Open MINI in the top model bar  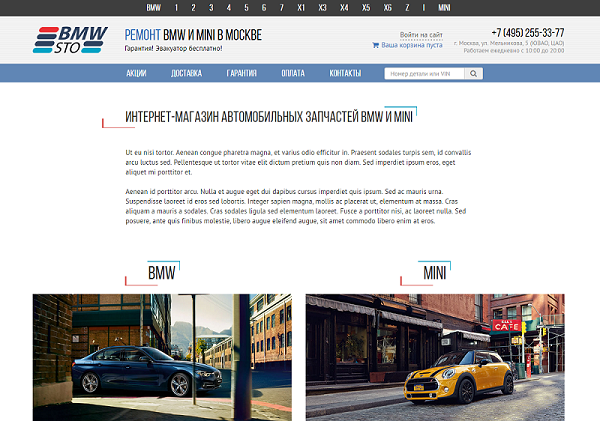click(x=444, y=8)
